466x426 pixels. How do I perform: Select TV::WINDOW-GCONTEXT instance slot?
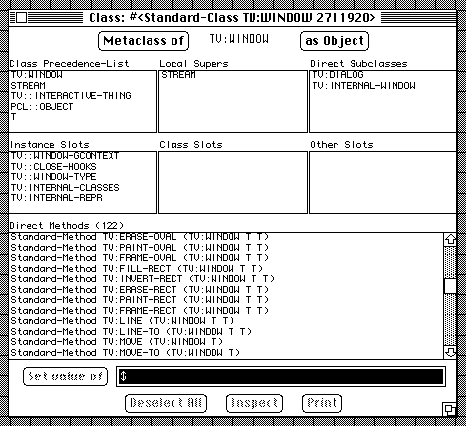point(65,156)
